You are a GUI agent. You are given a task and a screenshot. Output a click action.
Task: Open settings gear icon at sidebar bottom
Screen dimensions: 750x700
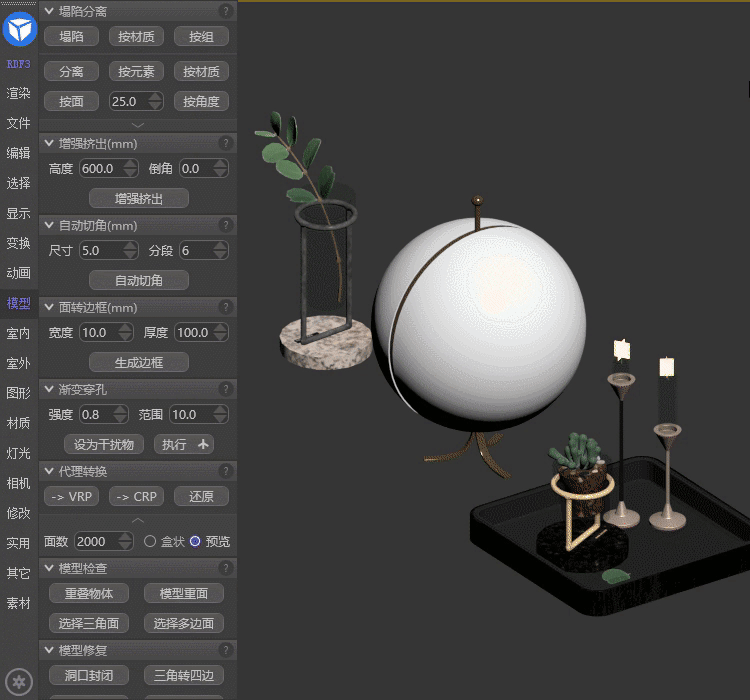(x=19, y=681)
